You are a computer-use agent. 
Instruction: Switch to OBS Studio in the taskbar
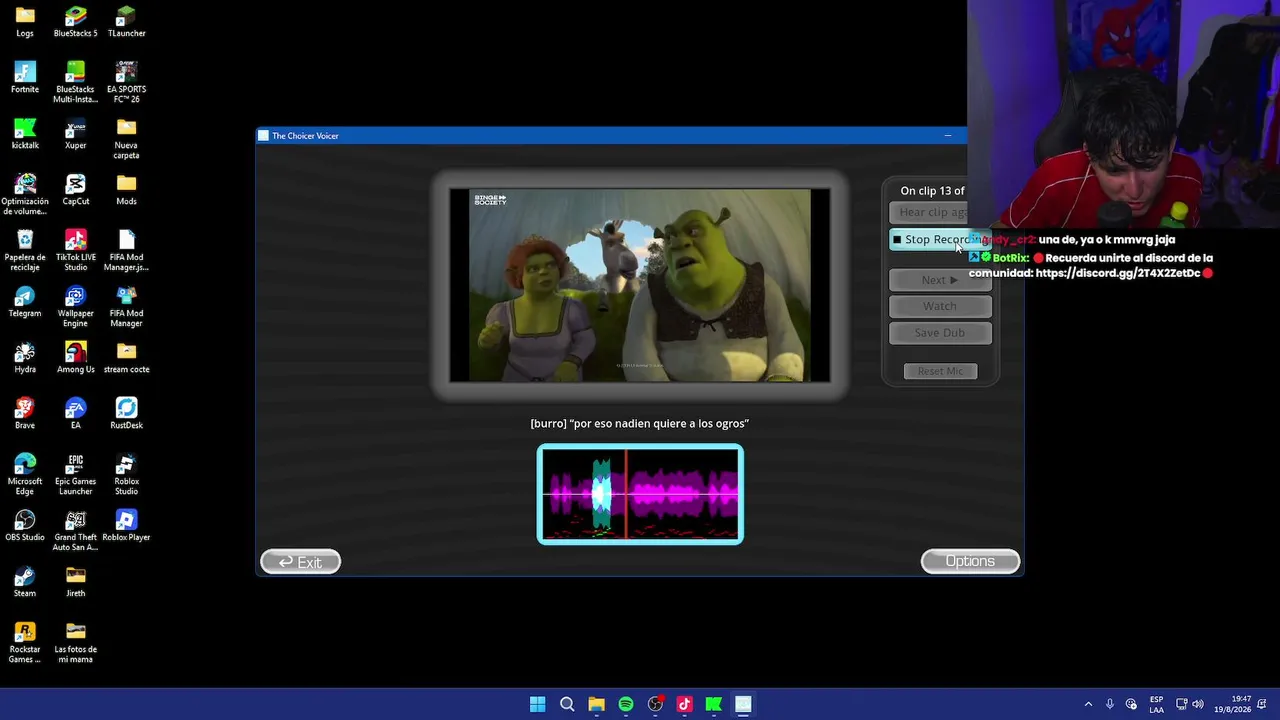point(655,704)
